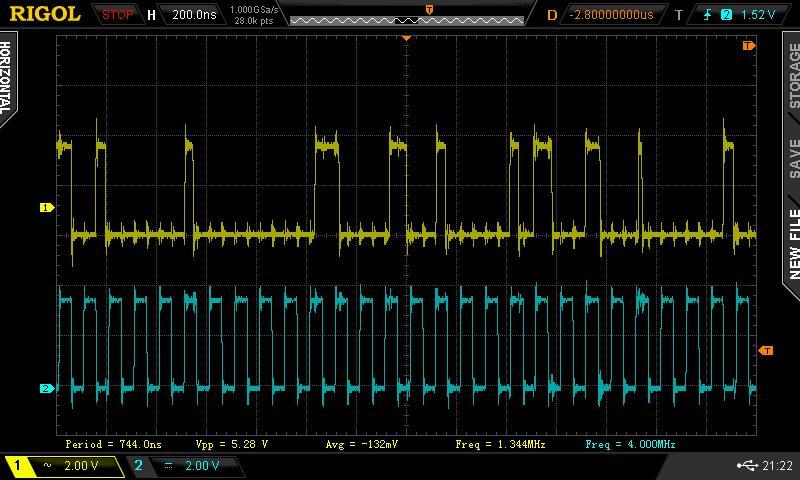The image size is (800, 480).
Task: Click the waveform memory overview bar
Action: coord(407,20)
